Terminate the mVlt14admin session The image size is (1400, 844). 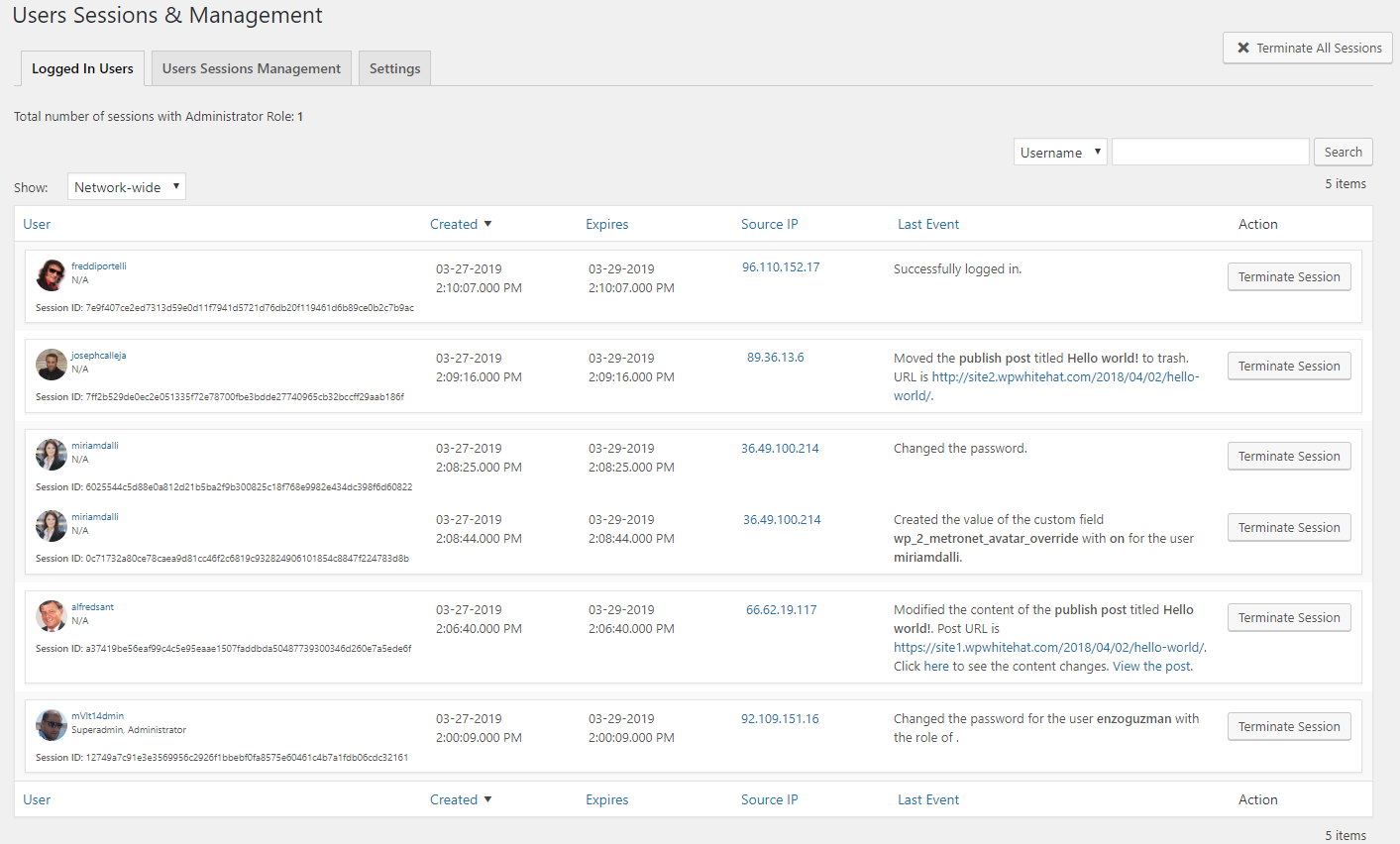click(x=1289, y=727)
